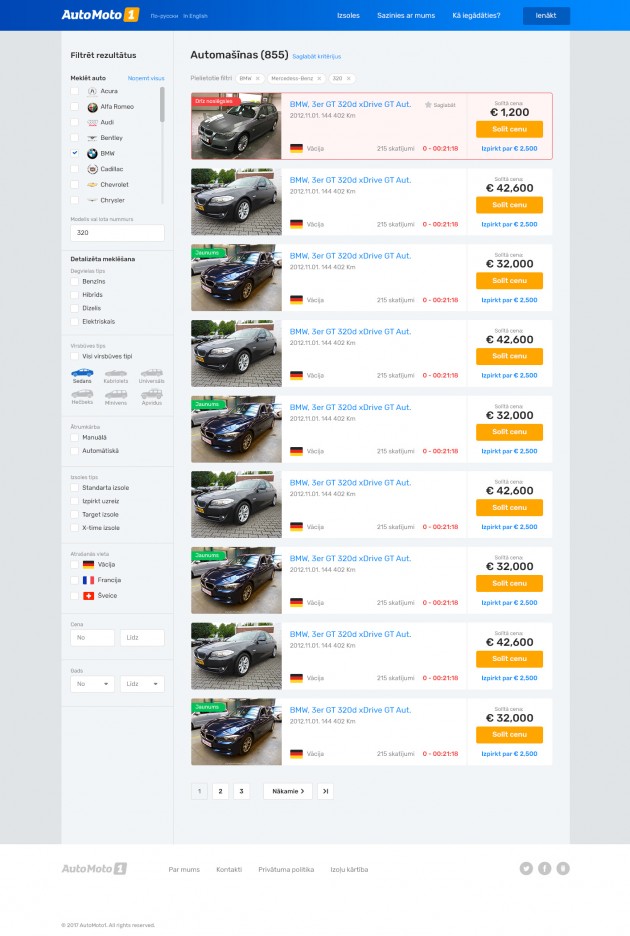The width and height of the screenshot is (630, 936).
Task: Jump to last page using skip icon
Action: click(325, 791)
